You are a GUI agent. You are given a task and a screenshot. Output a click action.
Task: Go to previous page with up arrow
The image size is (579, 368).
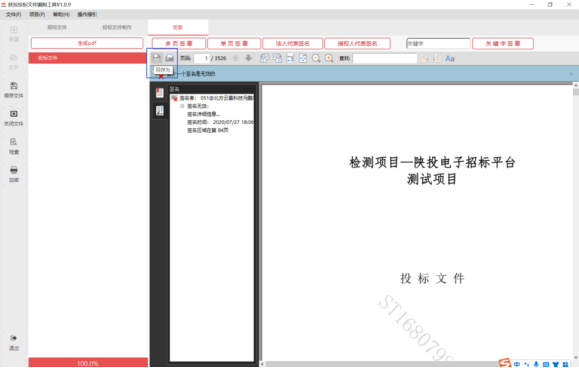click(x=235, y=58)
